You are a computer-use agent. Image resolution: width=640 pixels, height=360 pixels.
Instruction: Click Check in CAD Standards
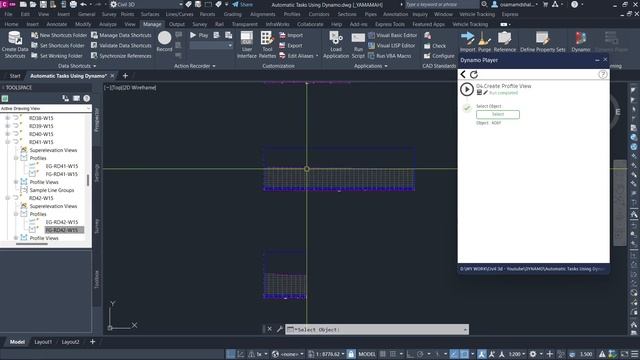pos(435,46)
